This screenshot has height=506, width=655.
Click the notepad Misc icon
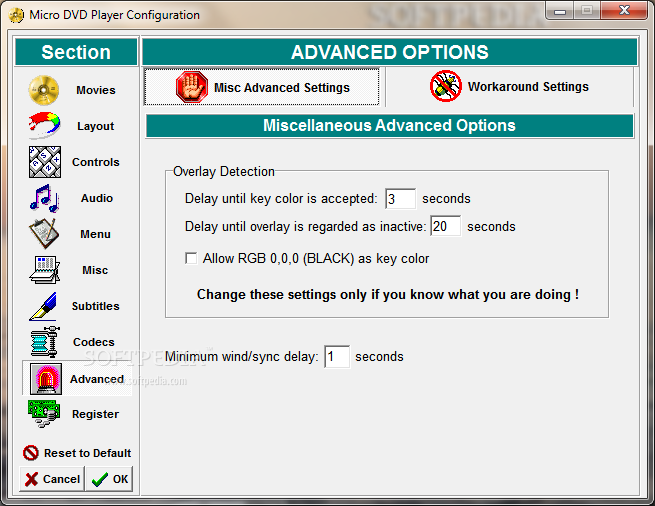[x=44, y=270]
